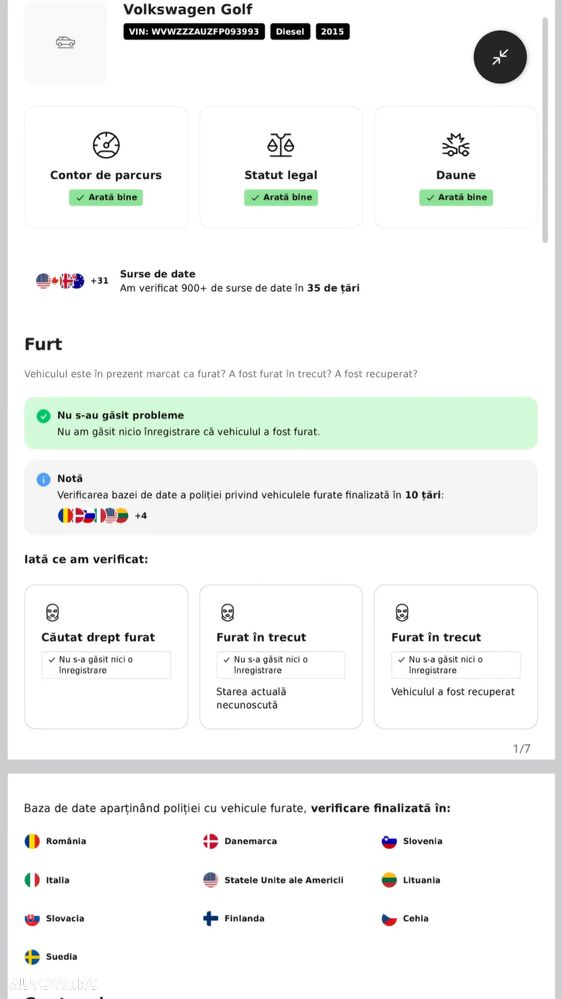The height and width of the screenshot is (999, 562).
Task: Click the blue info Notă icon
Action: (x=43, y=479)
